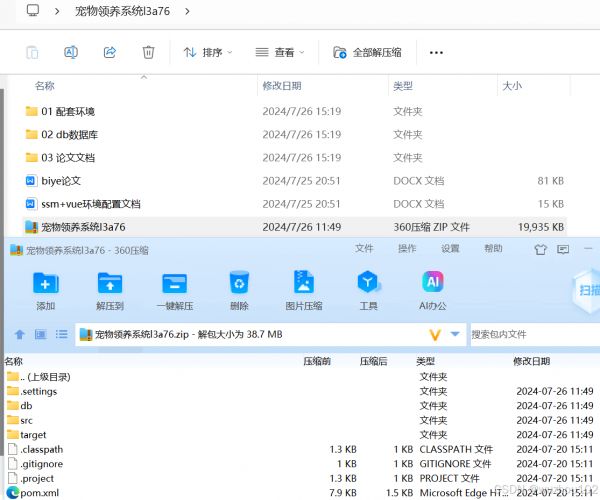Open the 排序 sort dropdown
The height and width of the screenshot is (500, 600).
[207, 52]
